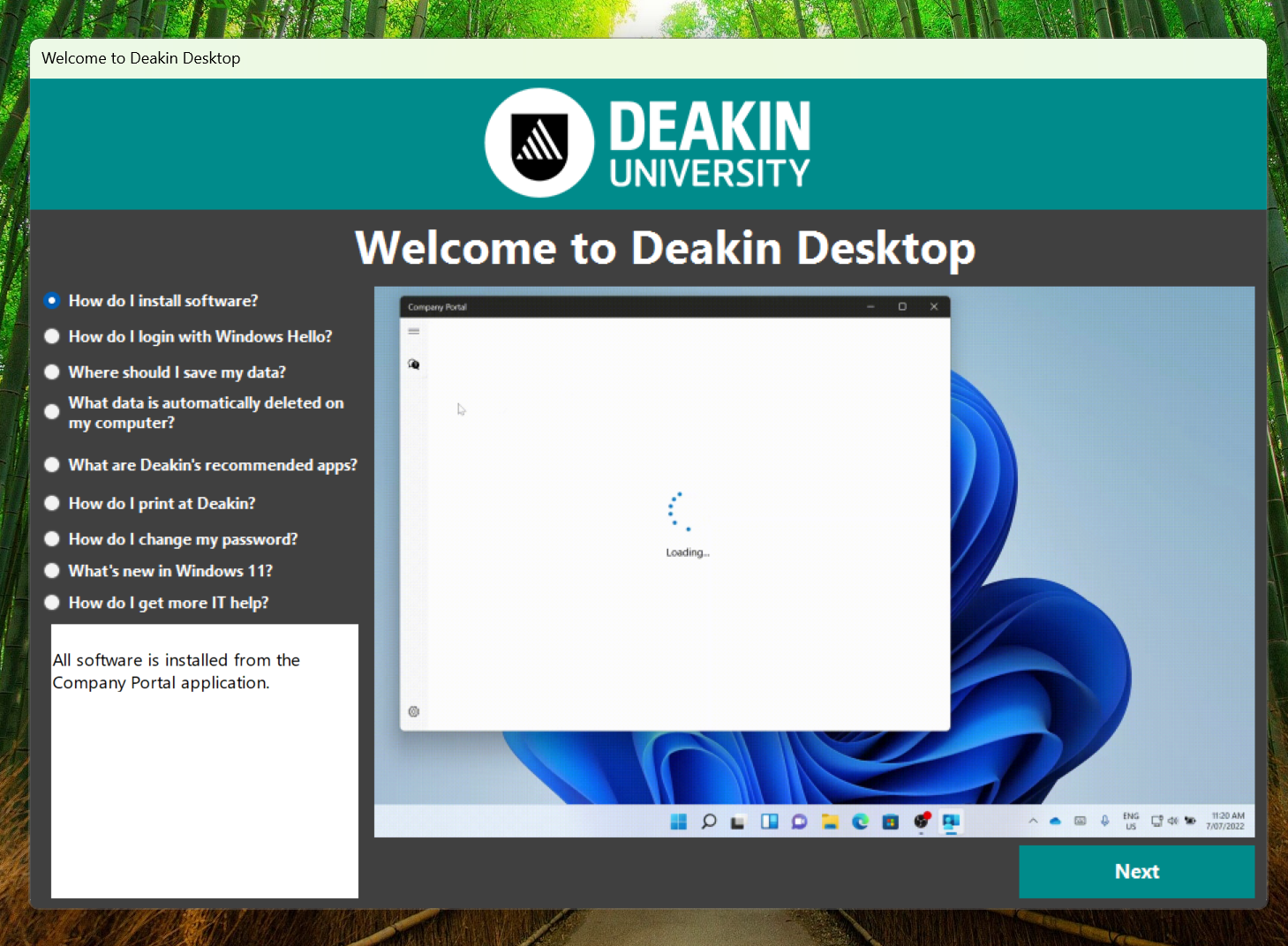
Task: Open the Company Portal hamburger menu
Action: (413, 332)
